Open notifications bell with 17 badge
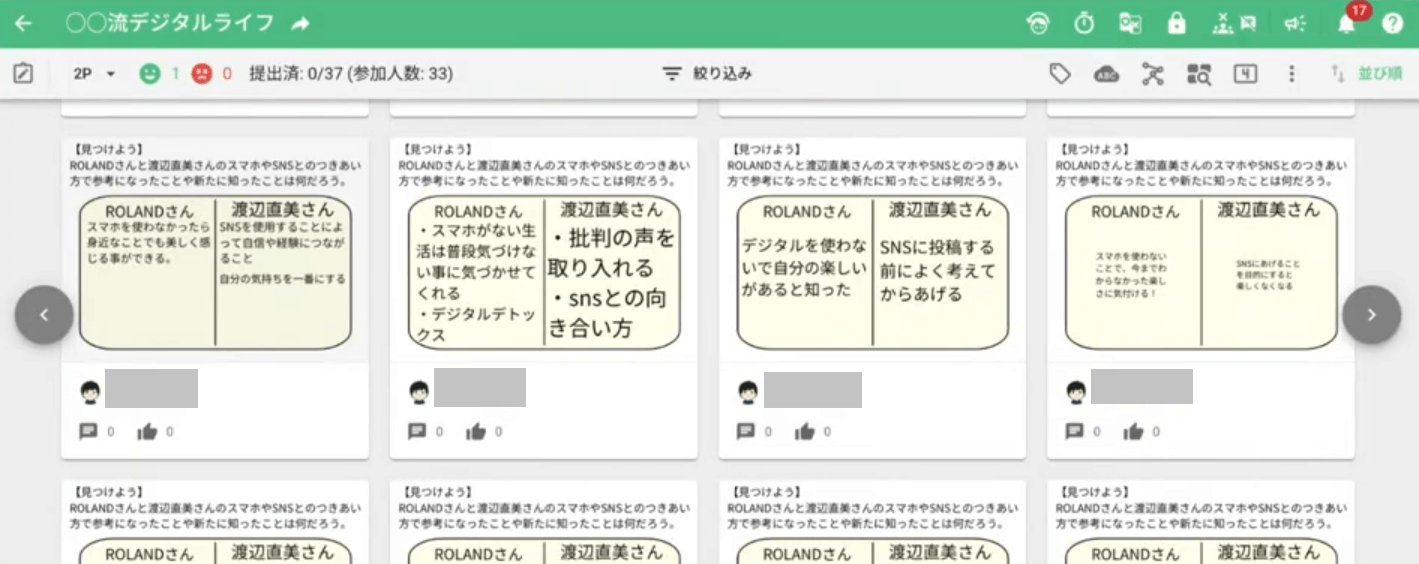The image size is (1419, 564). [1347, 24]
